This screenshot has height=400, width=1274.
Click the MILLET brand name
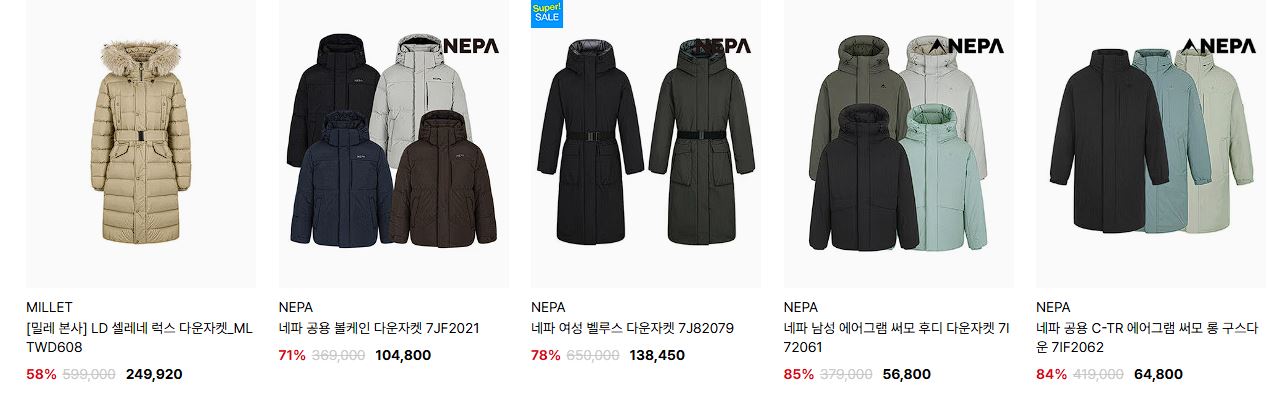tap(49, 307)
